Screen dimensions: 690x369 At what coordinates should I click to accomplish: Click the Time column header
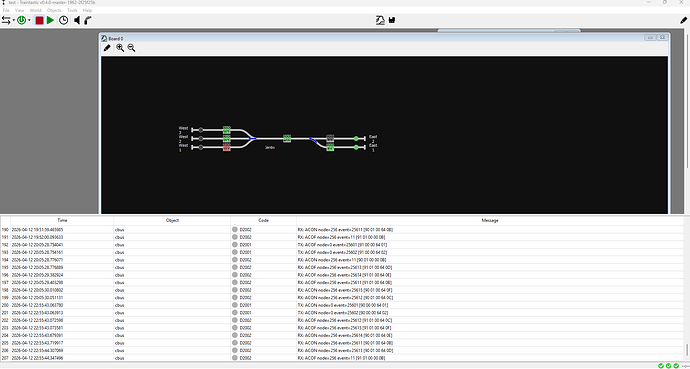point(62,220)
